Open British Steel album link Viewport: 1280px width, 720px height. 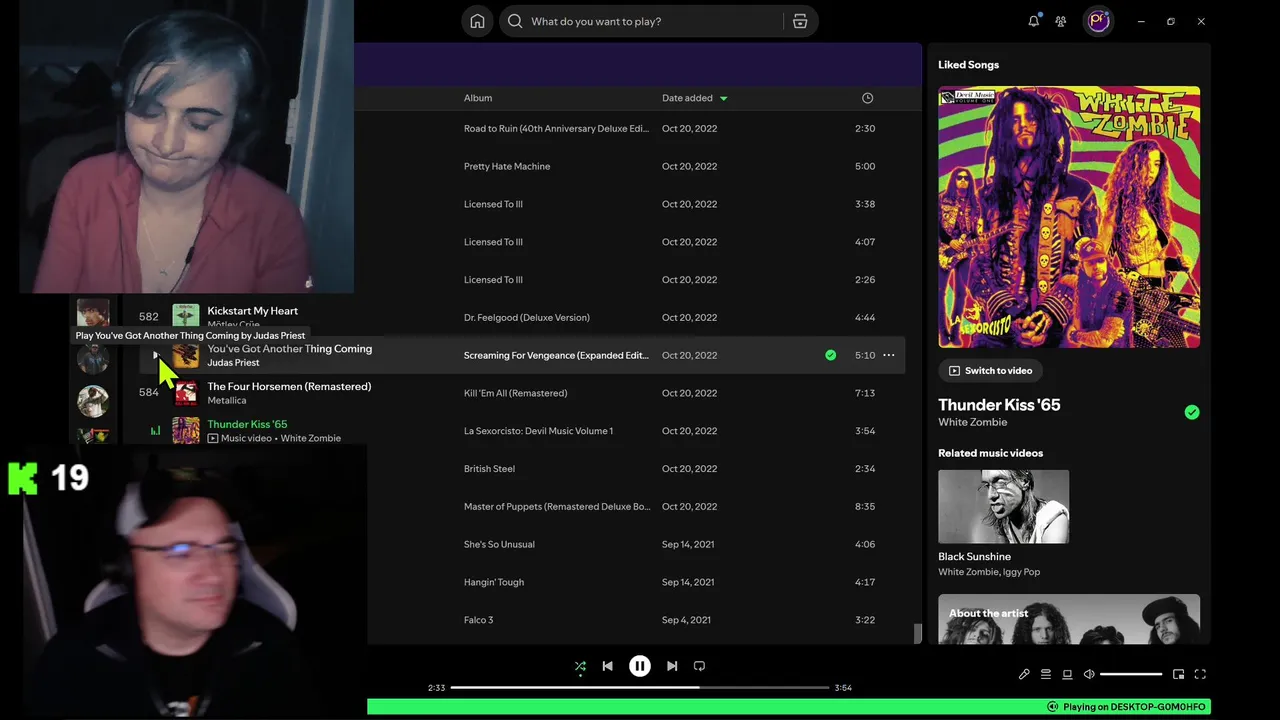coord(489,469)
